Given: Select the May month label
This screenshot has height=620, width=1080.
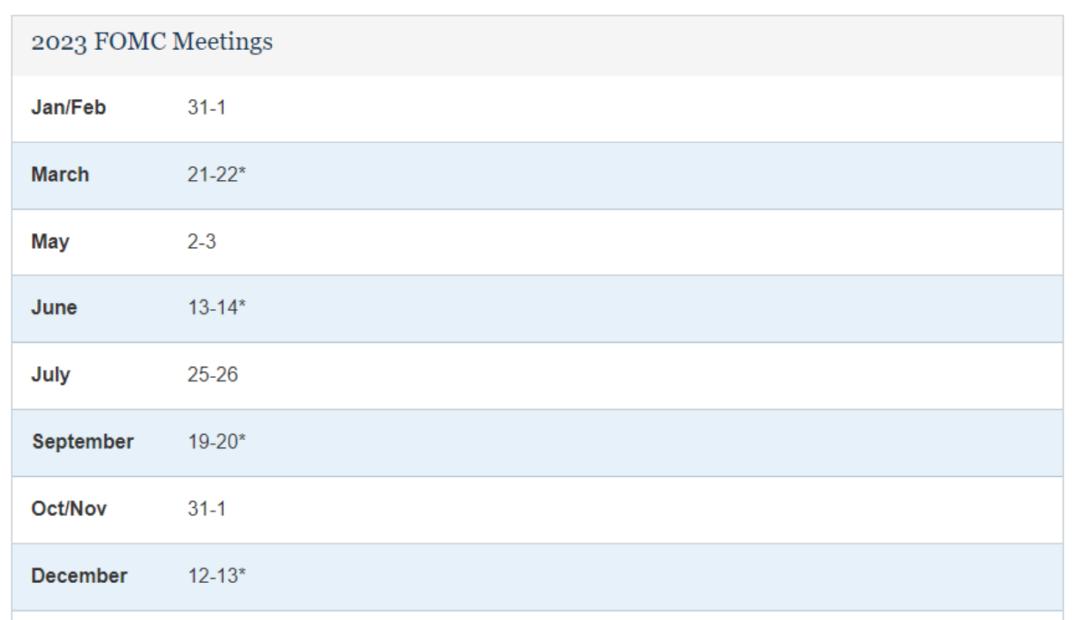Looking at the screenshot, I should click(x=50, y=242).
